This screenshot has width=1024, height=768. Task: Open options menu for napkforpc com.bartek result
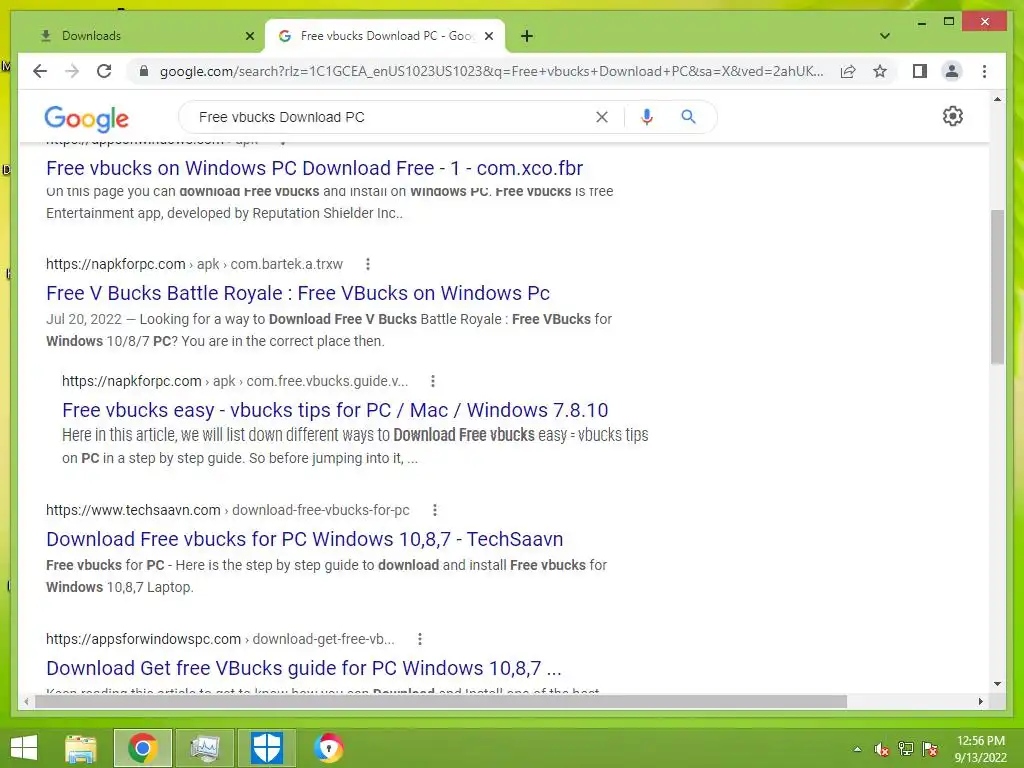click(x=368, y=264)
